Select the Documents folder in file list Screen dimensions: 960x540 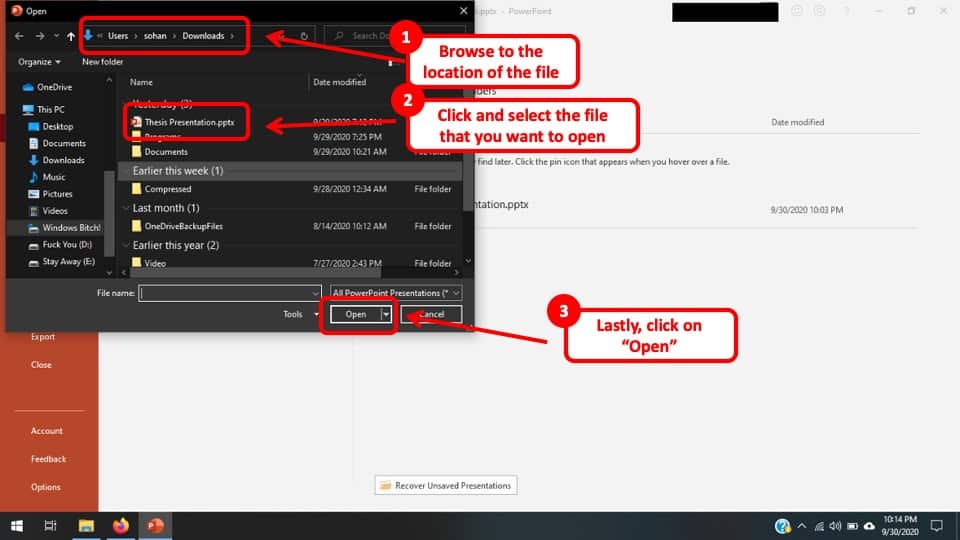click(x=160, y=152)
